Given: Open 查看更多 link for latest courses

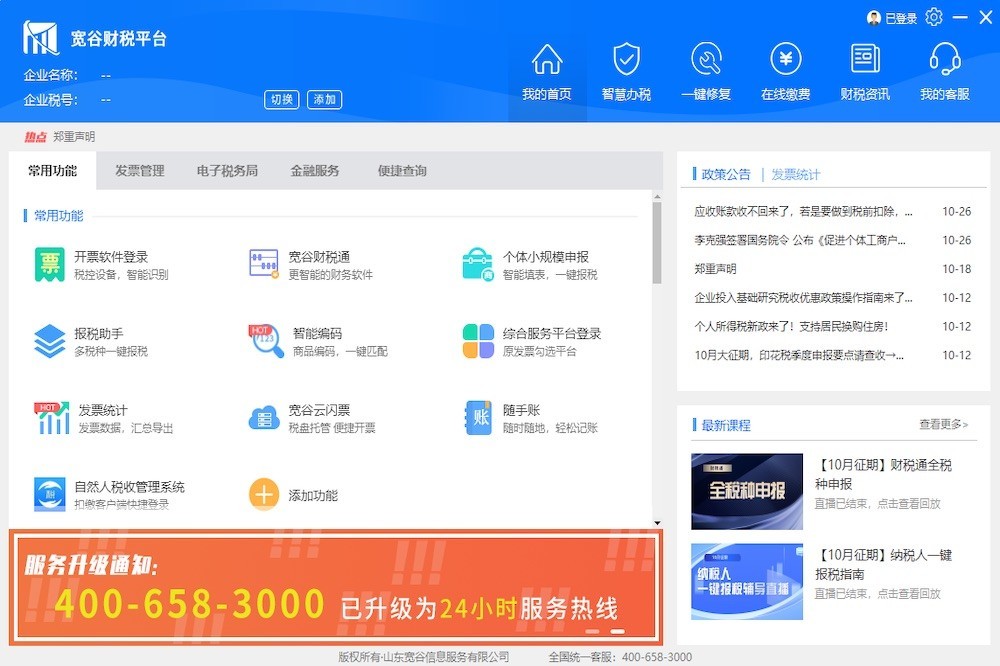Looking at the screenshot, I should coord(943,425).
